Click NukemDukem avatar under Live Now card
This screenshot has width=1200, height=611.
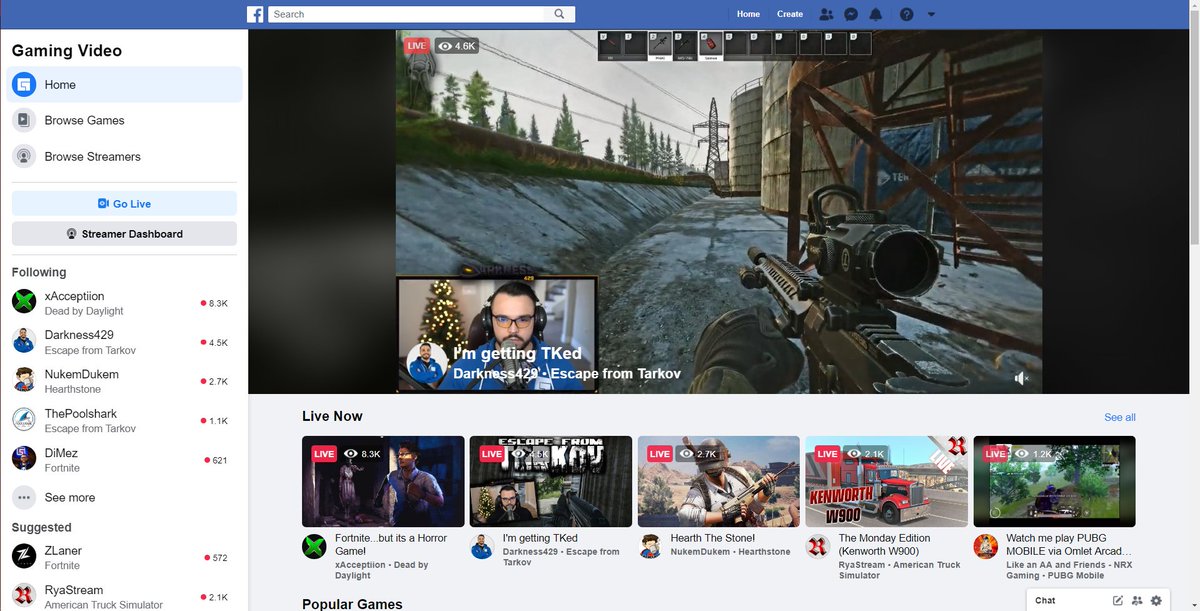coord(651,546)
